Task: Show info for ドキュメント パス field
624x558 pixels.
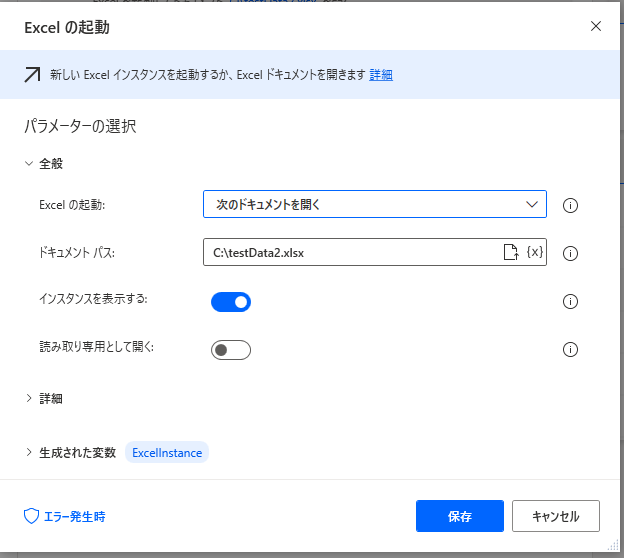Action: pyautogui.click(x=571, y=253)
